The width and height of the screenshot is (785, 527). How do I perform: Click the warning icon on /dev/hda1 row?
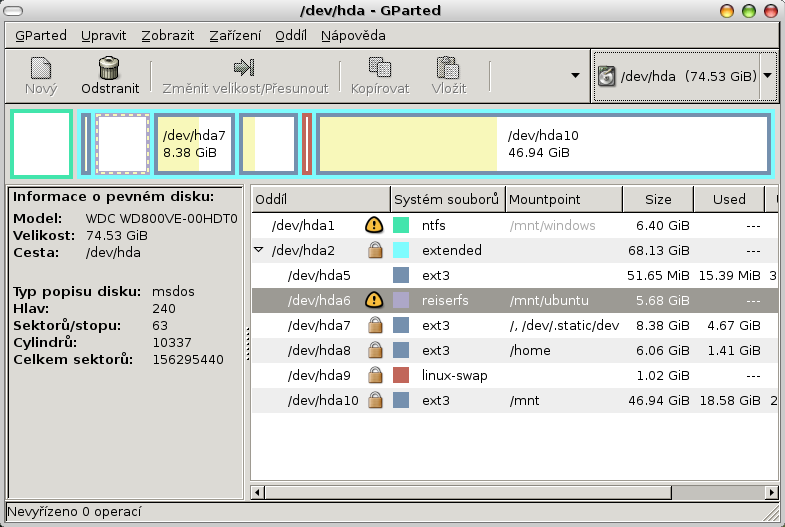[x=374, y=225]
